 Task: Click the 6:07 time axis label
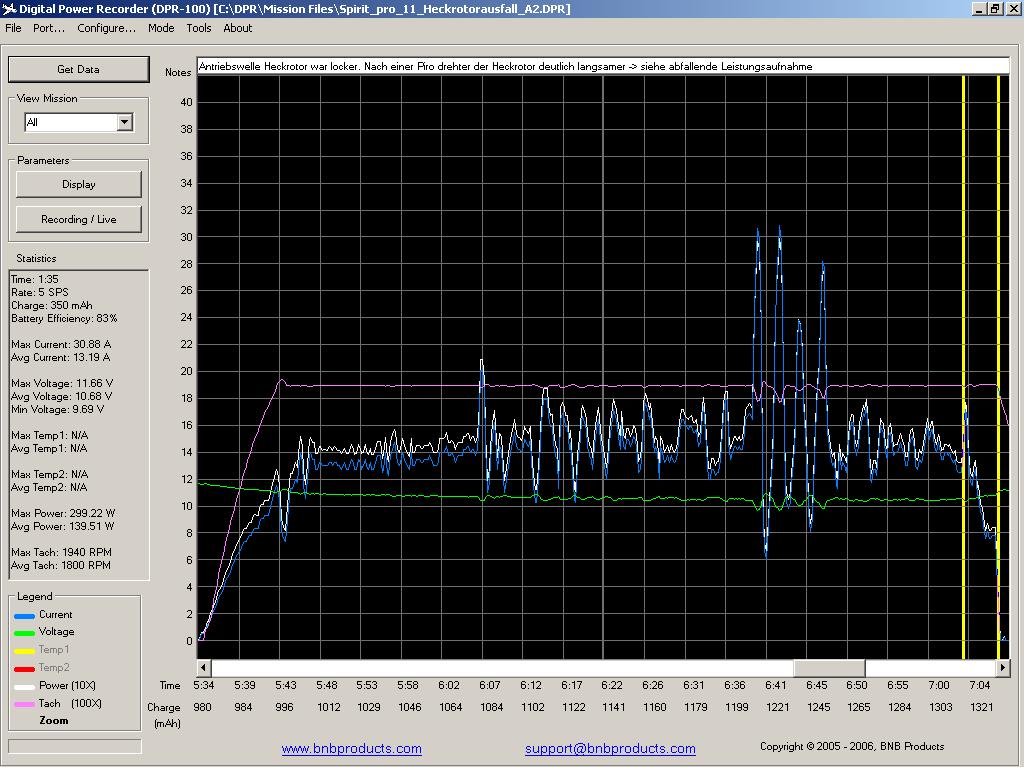(x=490, y=685)
